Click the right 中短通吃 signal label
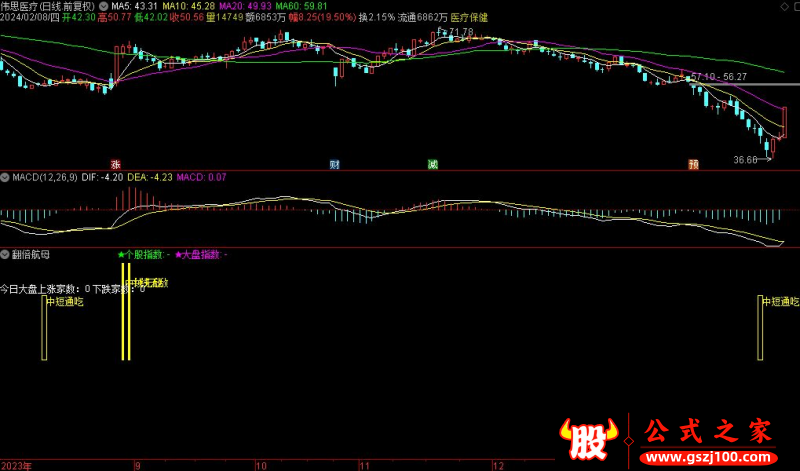This screenshot has height=471, width=800. click(781, 302)
